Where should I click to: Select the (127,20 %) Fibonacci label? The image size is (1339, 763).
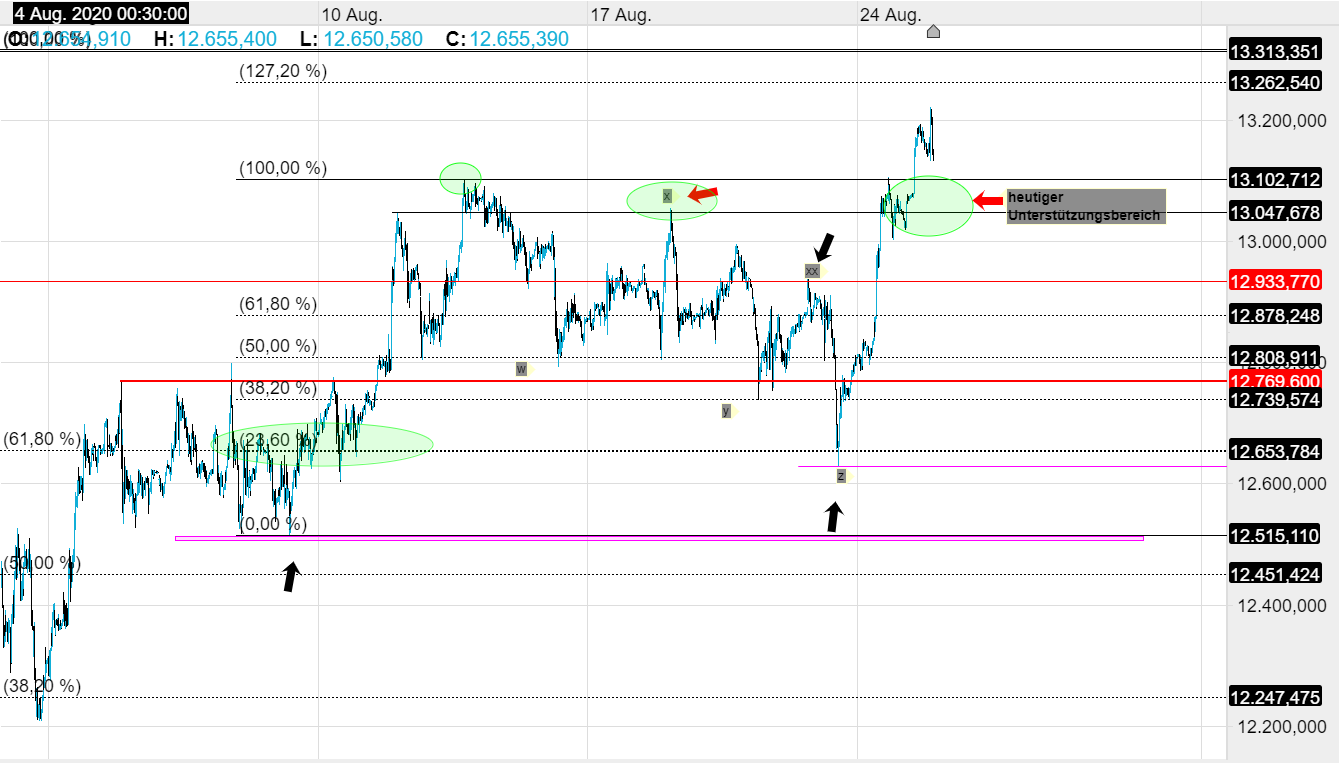283,71
